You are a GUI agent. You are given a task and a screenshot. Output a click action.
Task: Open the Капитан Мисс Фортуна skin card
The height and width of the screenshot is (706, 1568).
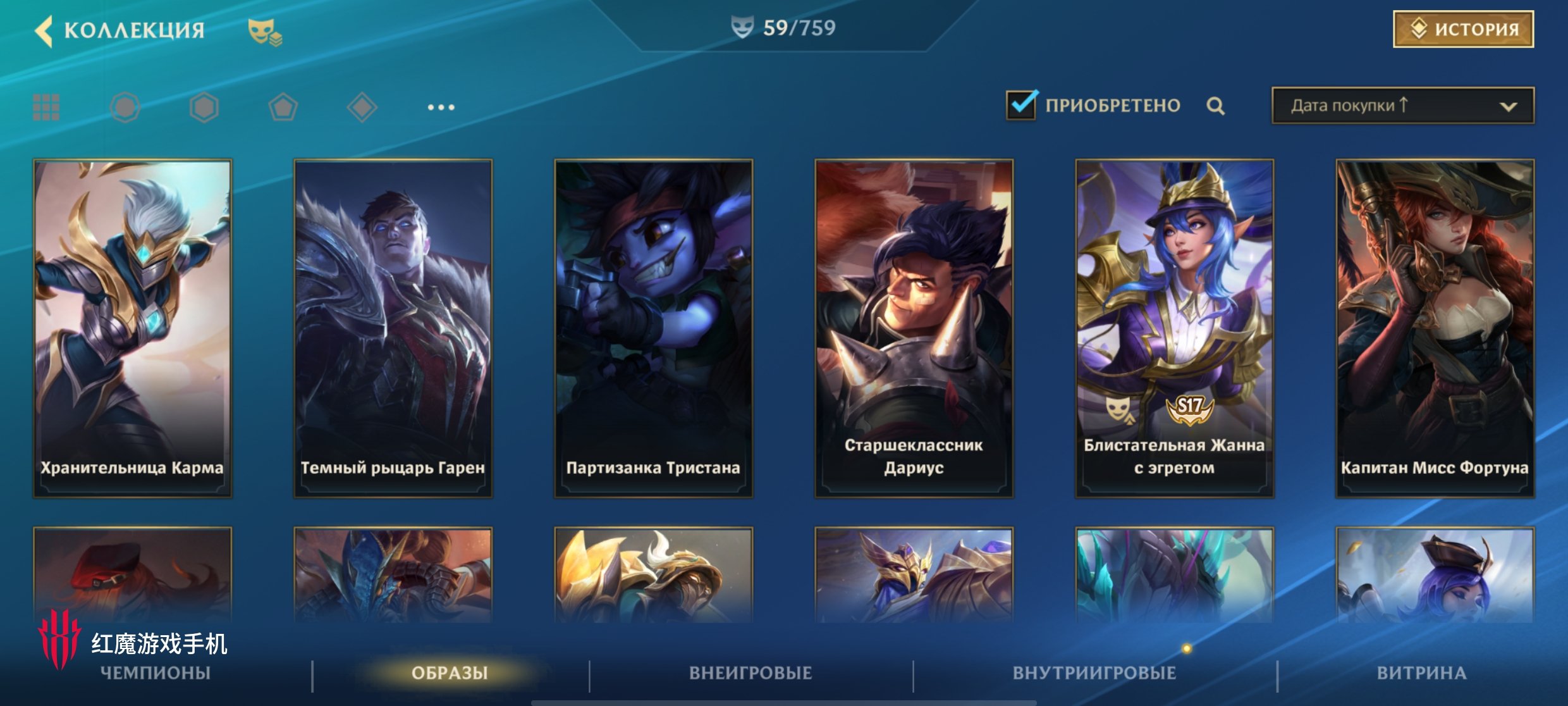[x=1435, y=328]
